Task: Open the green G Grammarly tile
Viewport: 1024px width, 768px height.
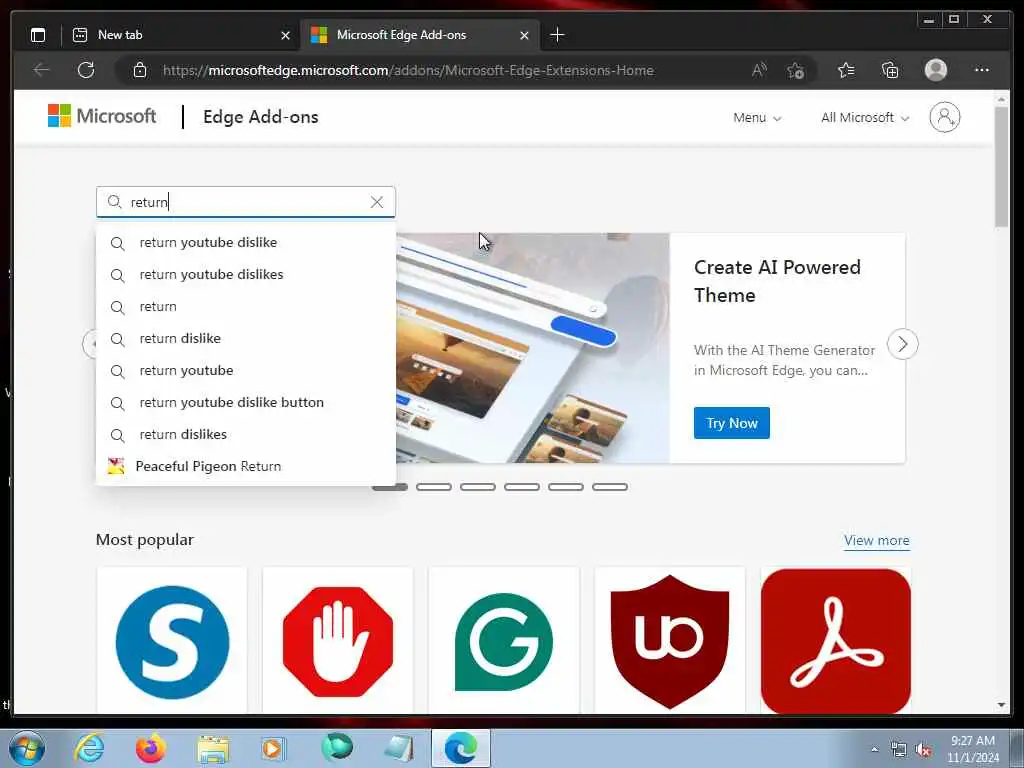Action: point(504,641)
